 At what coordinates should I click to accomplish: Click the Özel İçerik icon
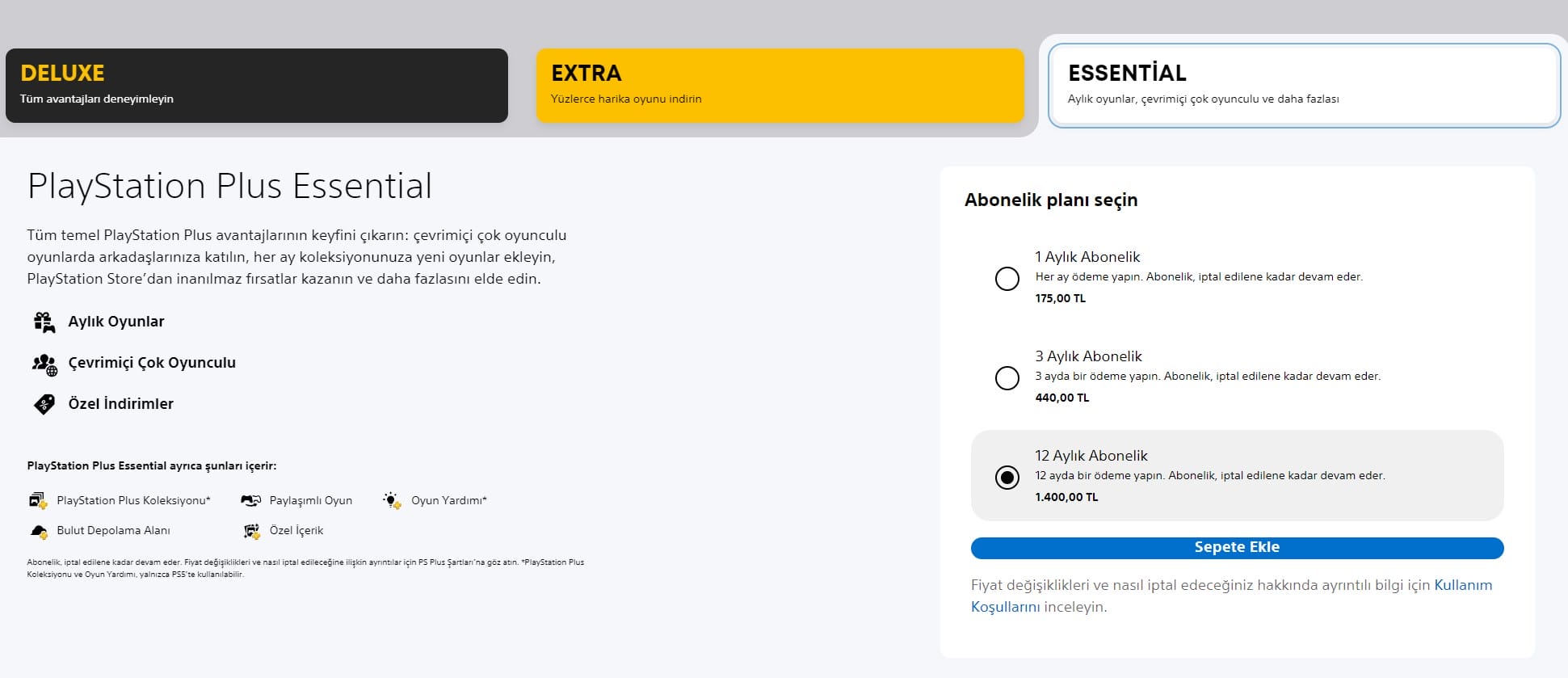(x=251, y=530)
